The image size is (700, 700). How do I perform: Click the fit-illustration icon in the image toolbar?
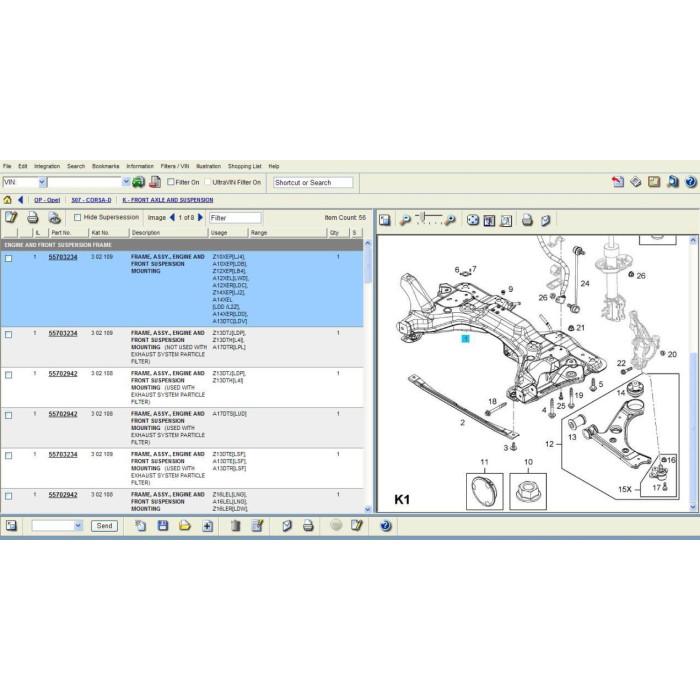click(x=473, y=220)
